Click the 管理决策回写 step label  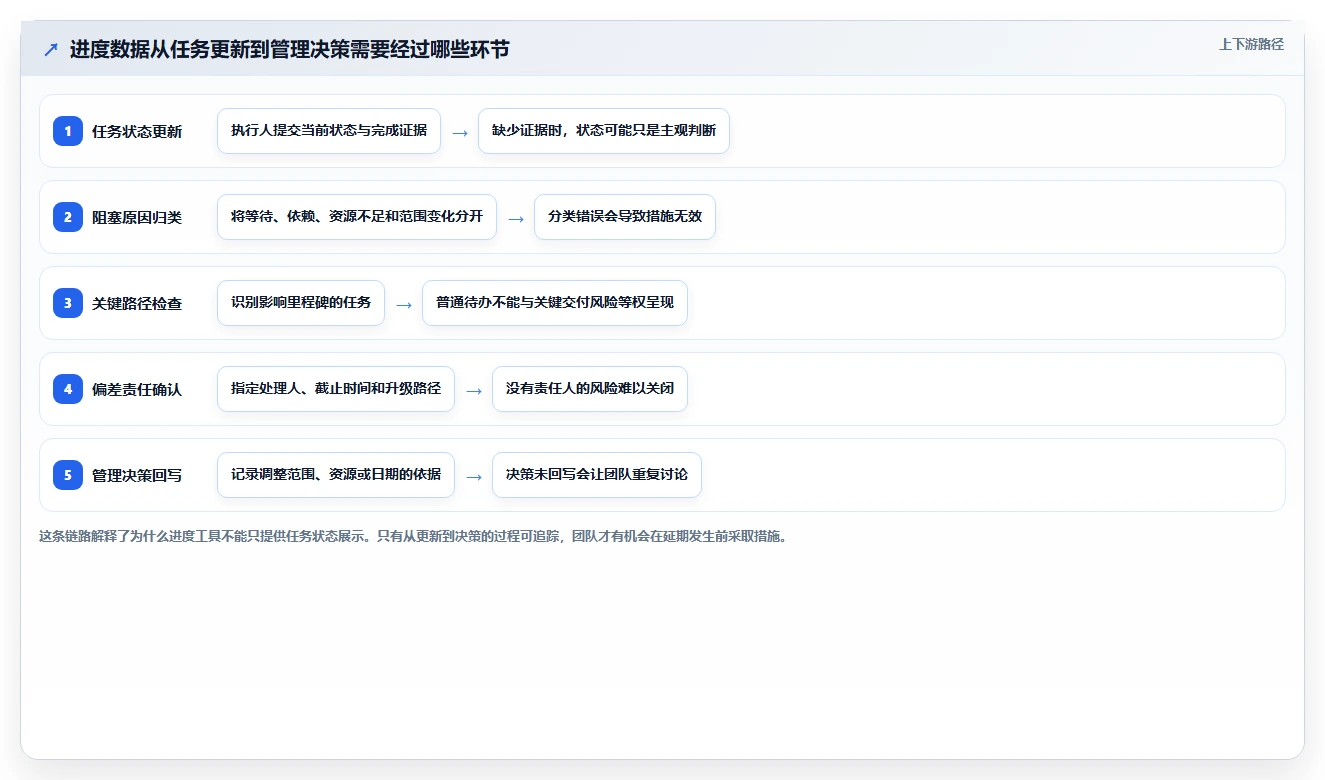coord(137,475)
